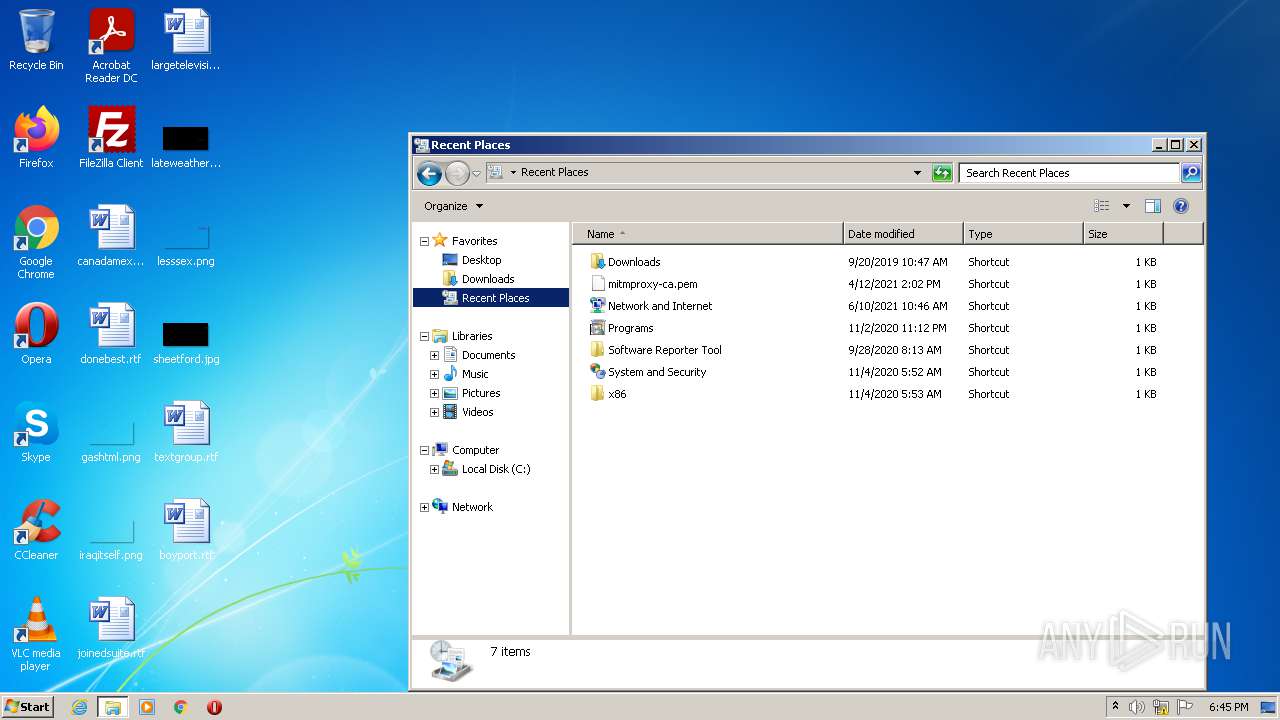This screenshot has height=720, width=1280.
Task: Select Google Chrome desktop icon
Action: (36, 242)
